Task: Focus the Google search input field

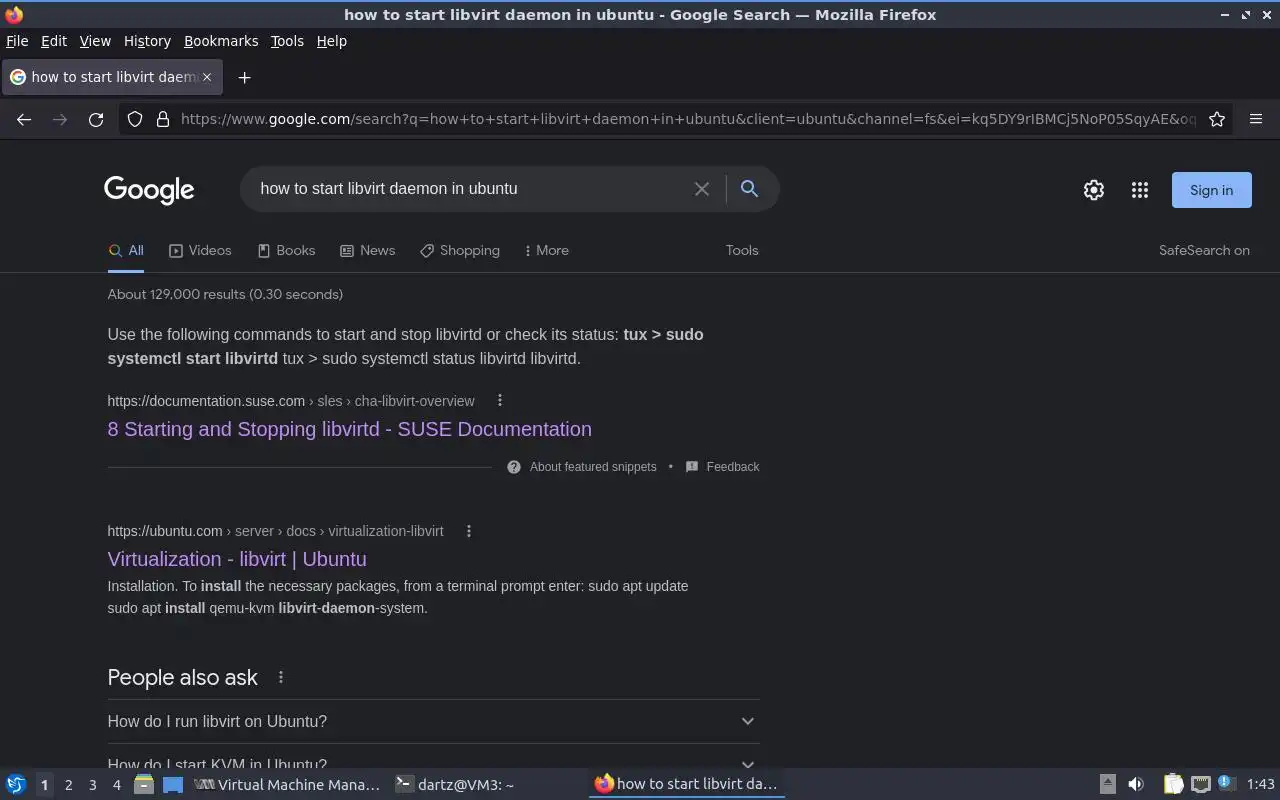Action: click(x=470, y=189)
